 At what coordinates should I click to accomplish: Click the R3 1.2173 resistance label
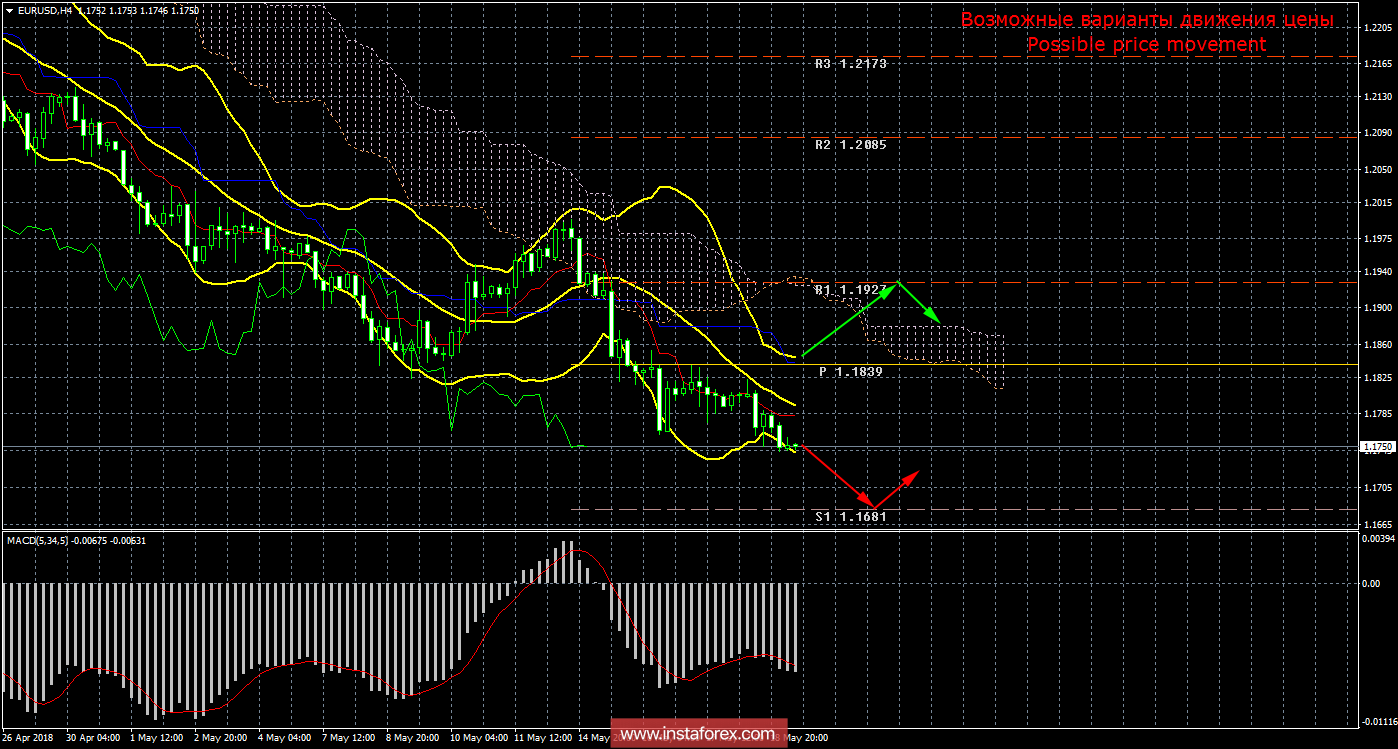pos(851,63)
